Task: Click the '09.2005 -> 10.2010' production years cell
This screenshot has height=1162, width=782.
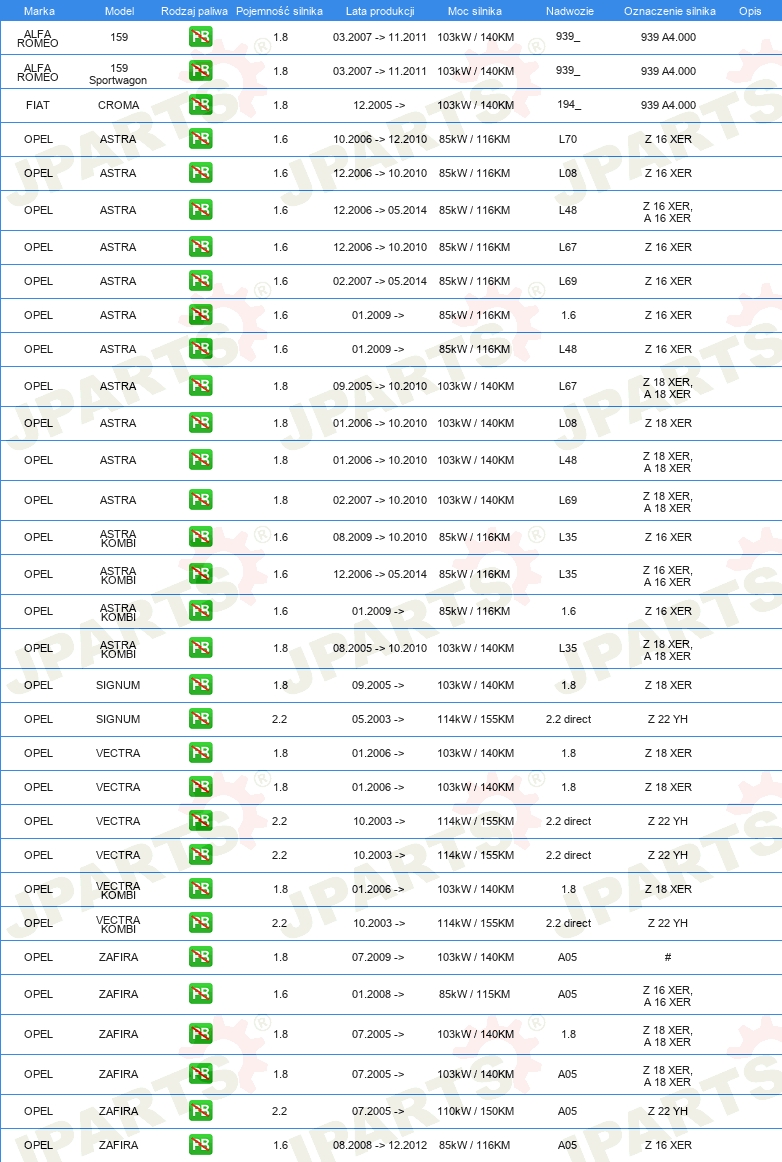Action: [380, 386]
